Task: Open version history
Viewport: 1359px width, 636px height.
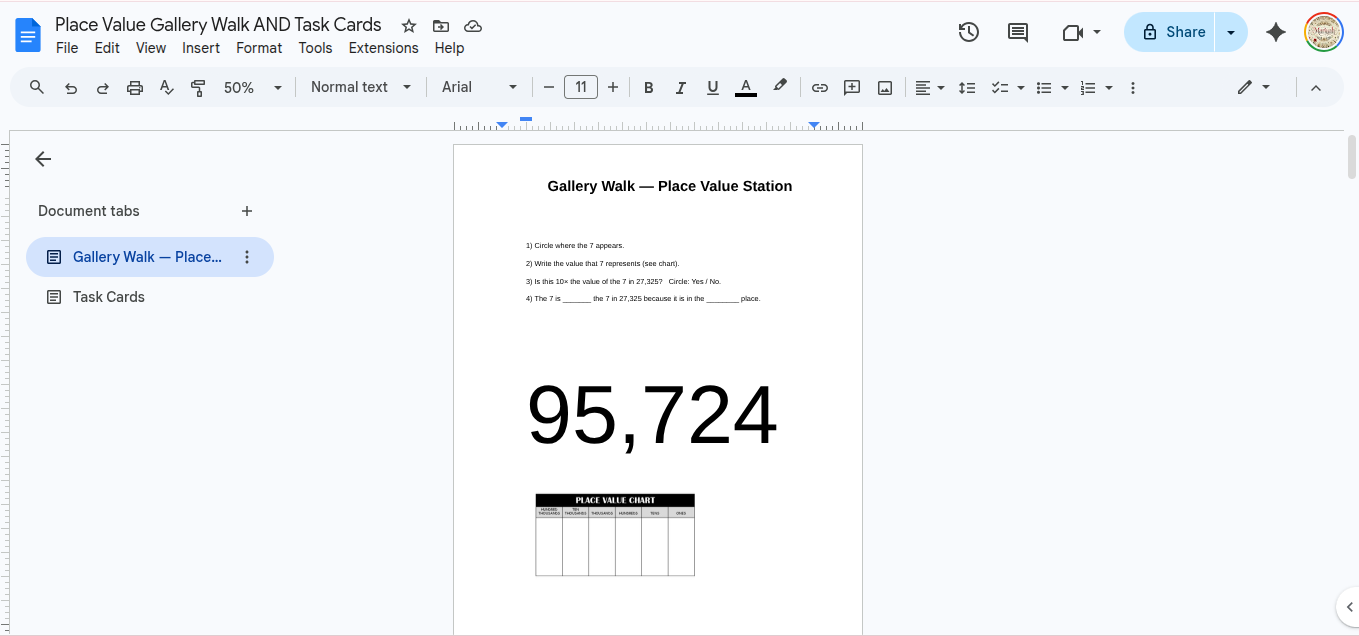Action: 968,32
